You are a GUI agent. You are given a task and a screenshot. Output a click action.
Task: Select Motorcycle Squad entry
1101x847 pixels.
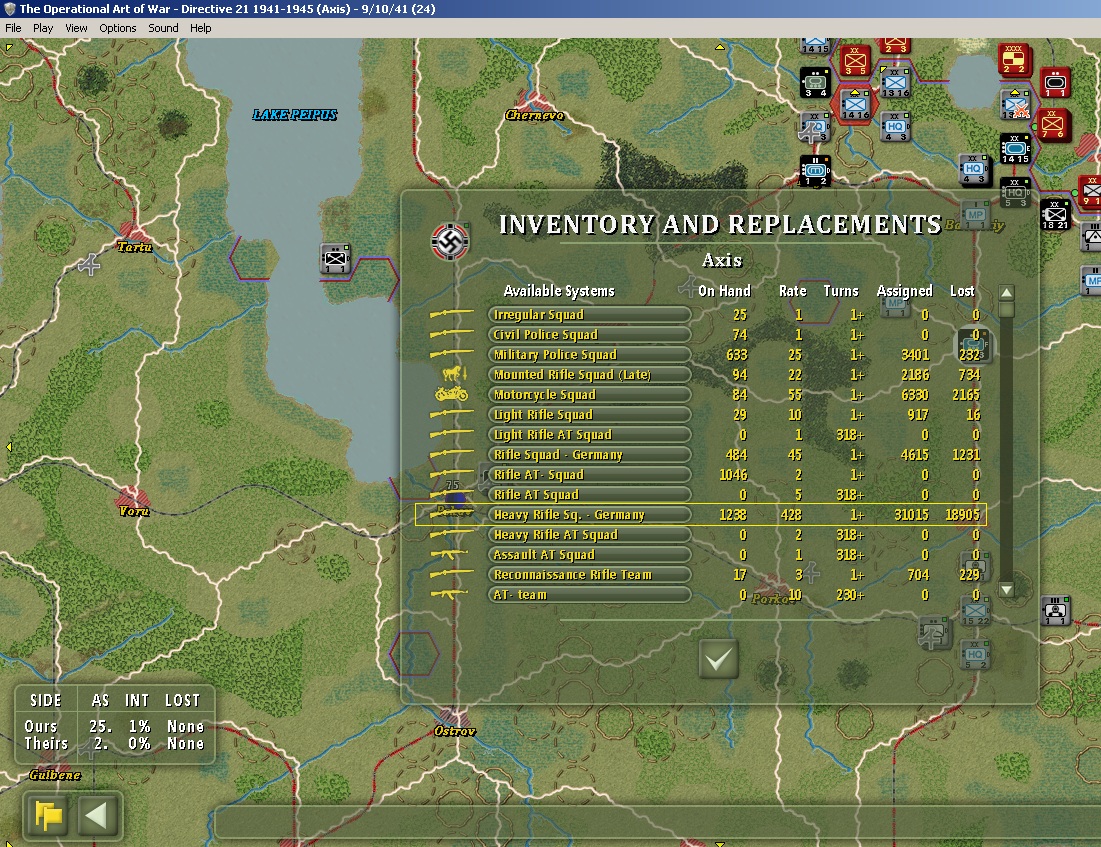pyautogui.click(x=589, y=395)
